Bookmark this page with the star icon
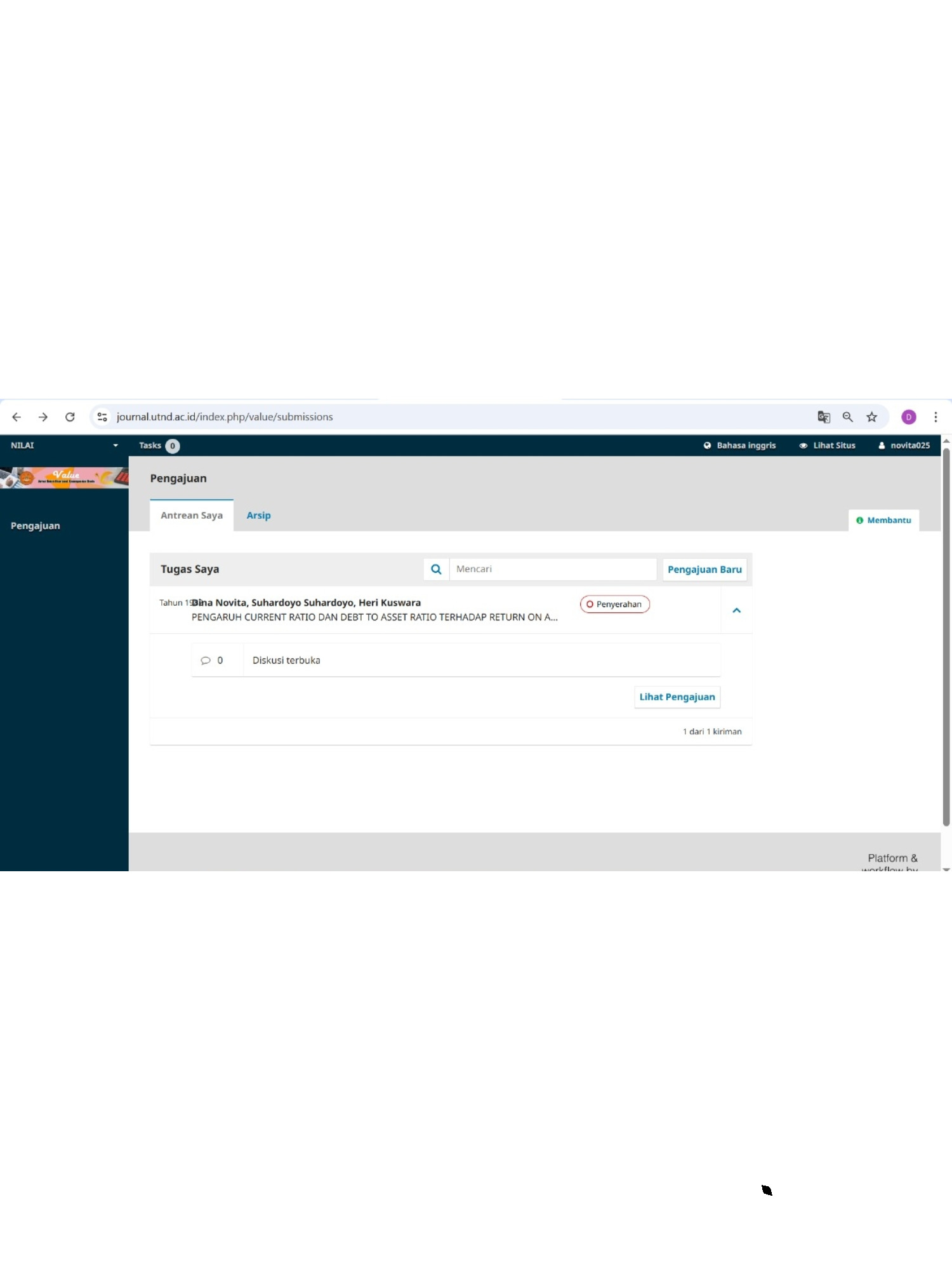952x1270 pixels. [x=872, y=417]
